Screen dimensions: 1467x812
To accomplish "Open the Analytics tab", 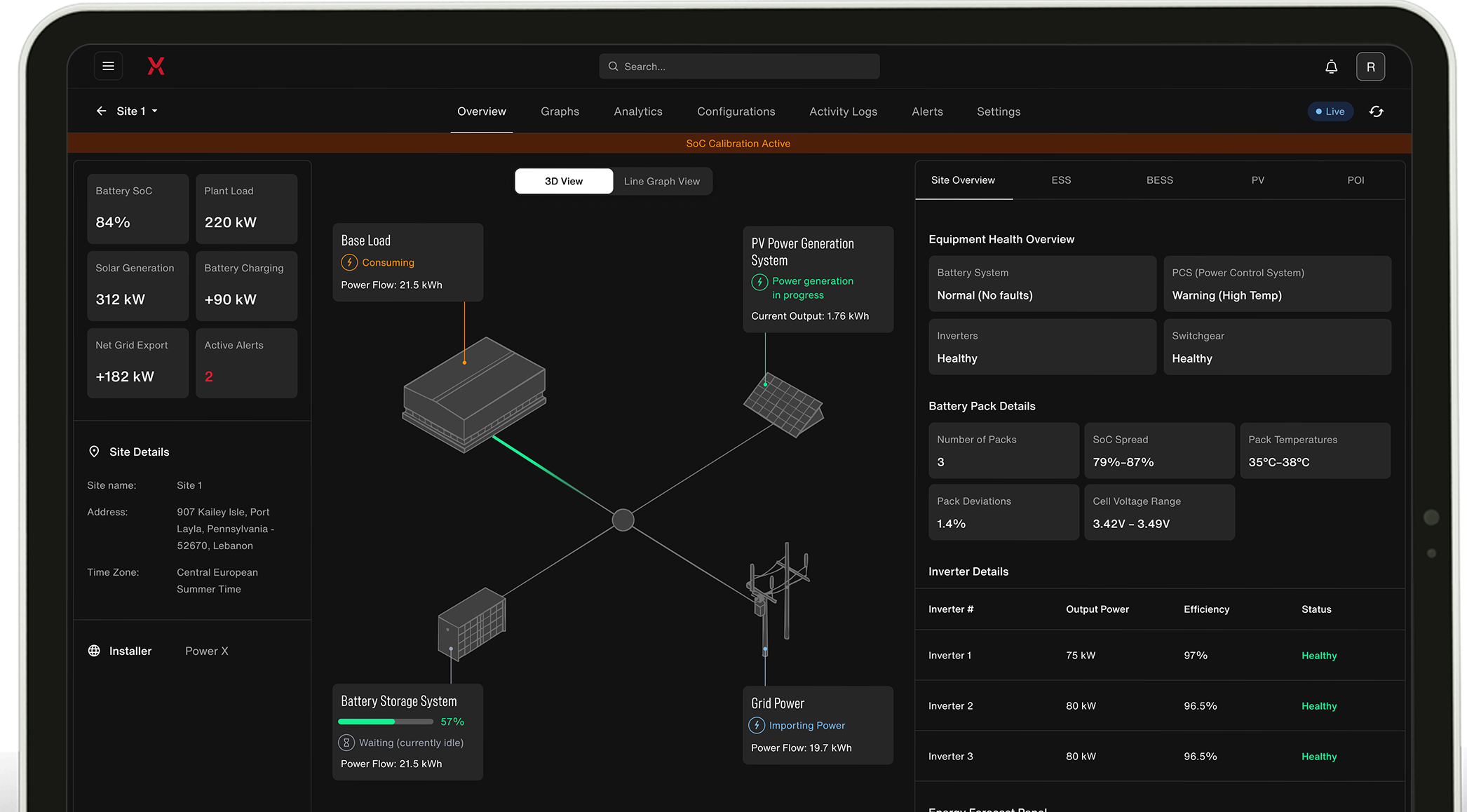I will pos(637,111).
